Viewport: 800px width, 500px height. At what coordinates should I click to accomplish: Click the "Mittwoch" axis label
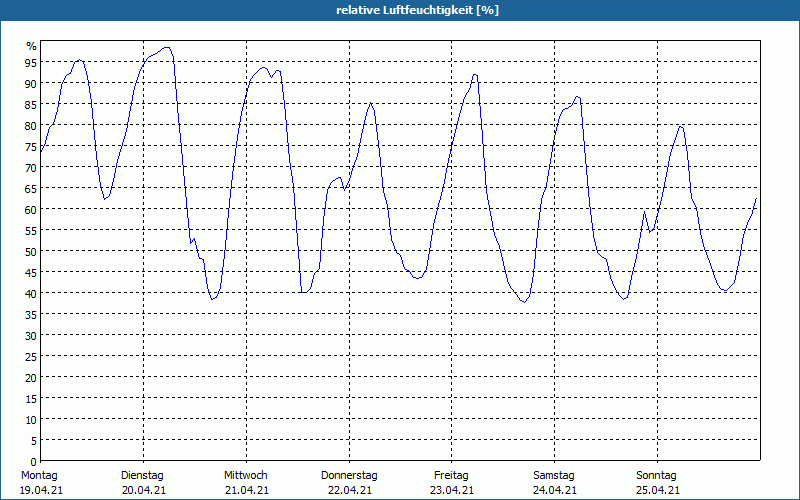pyautogui.click(x=246, y=475)
